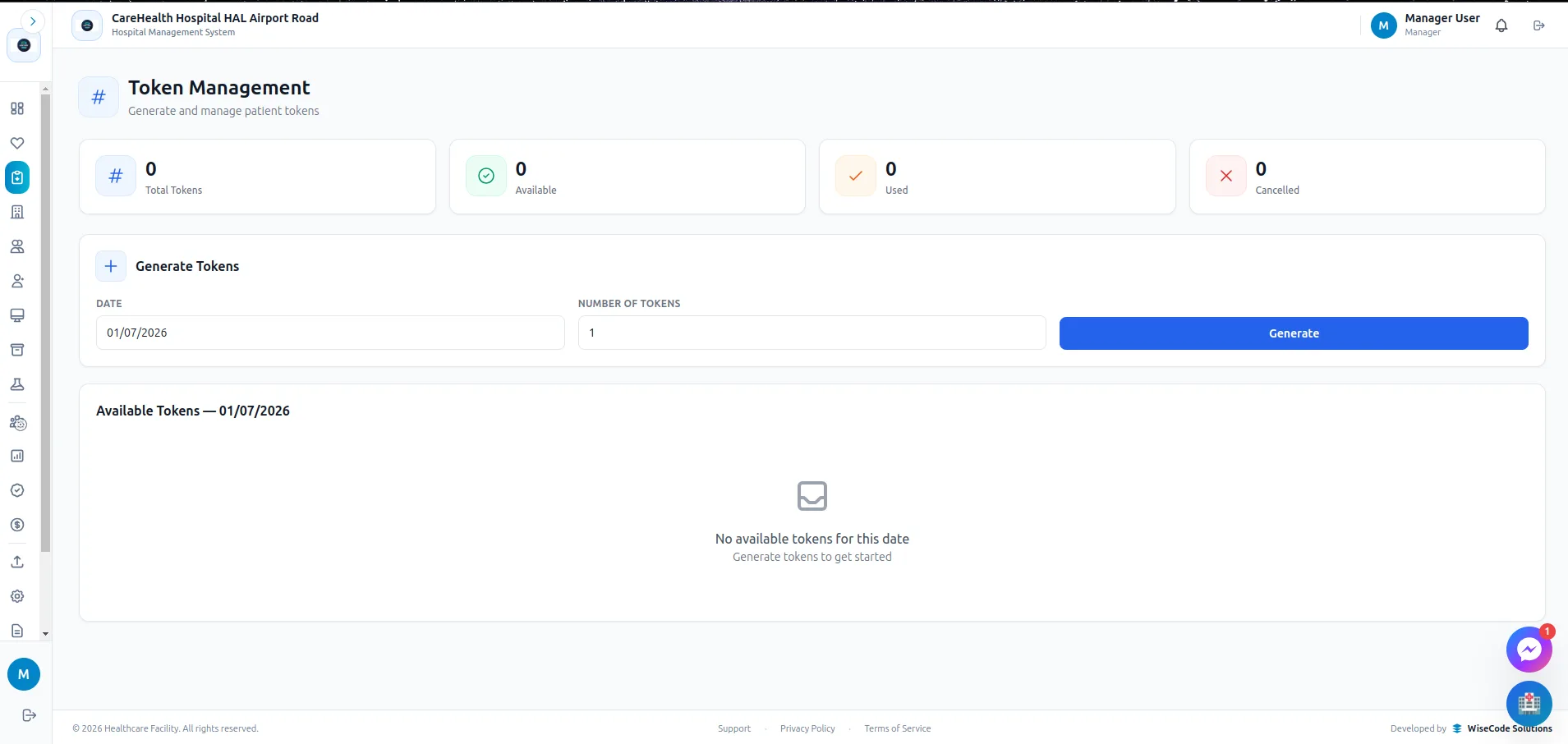Image resolution: width=1568 pixels, height=744 pixels.
Task: Open the upload arrow icon in sidebar
Action: click(17, 562)
